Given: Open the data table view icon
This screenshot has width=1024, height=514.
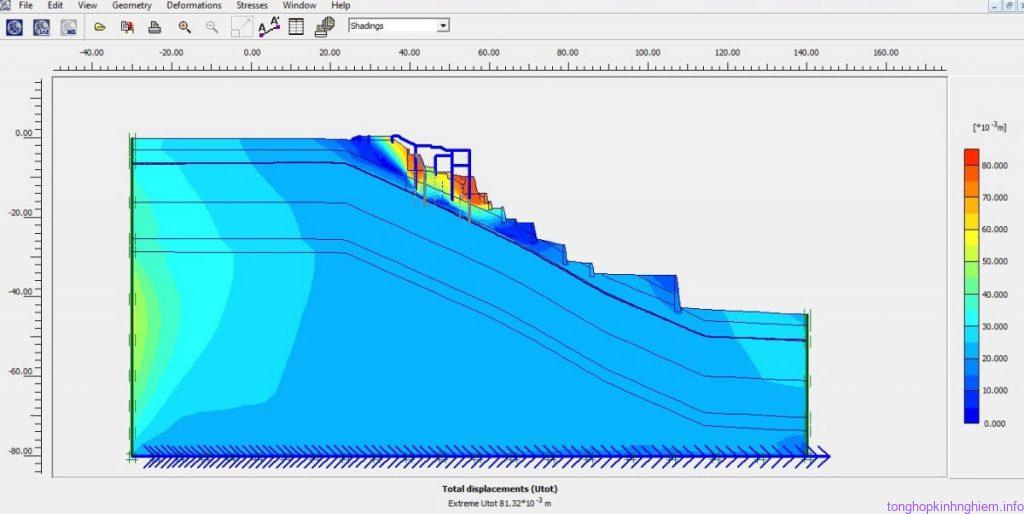Looking at the screenshot, I should coord(296,27).
